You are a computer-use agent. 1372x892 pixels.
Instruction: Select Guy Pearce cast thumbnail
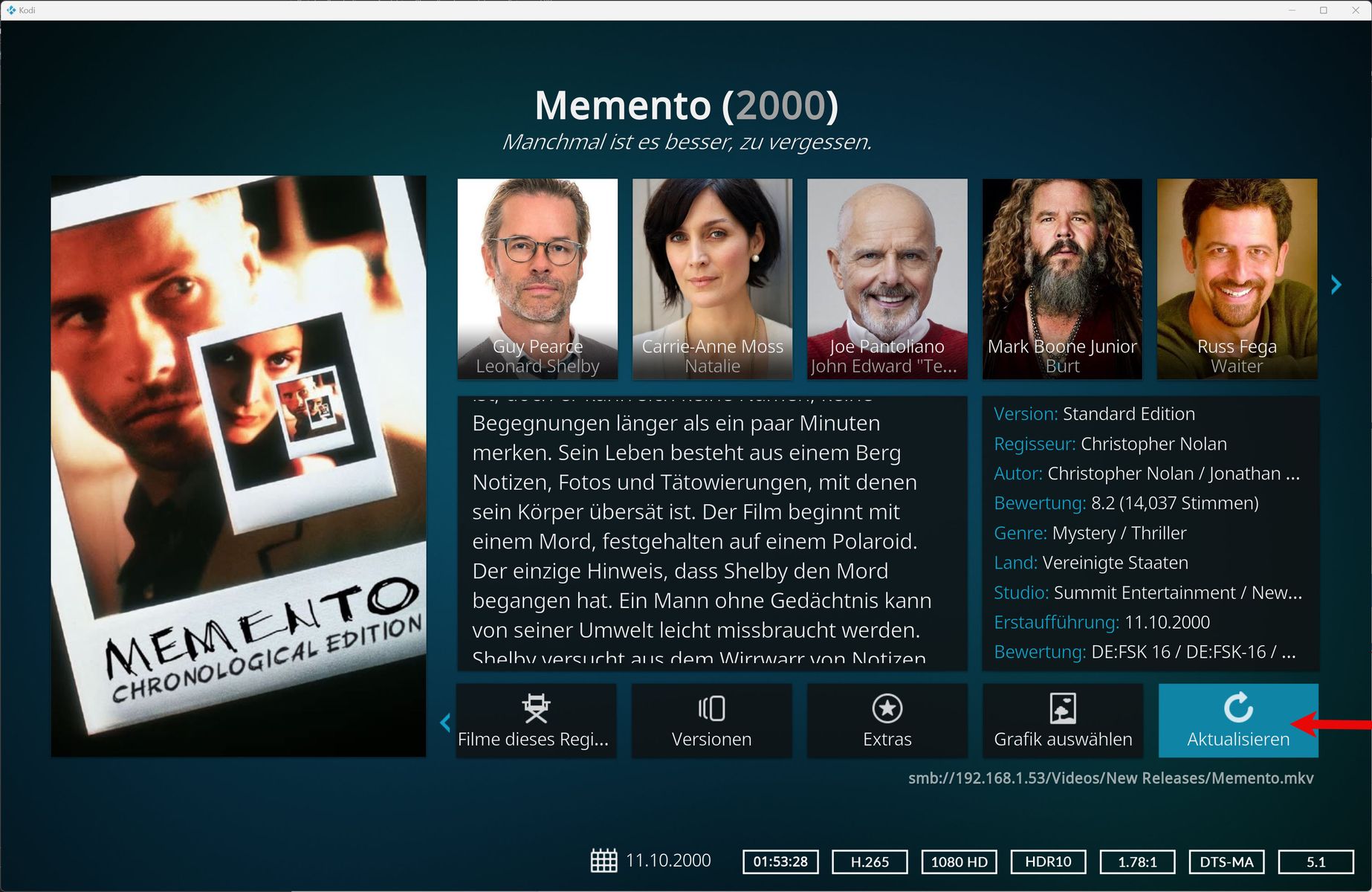537,279
